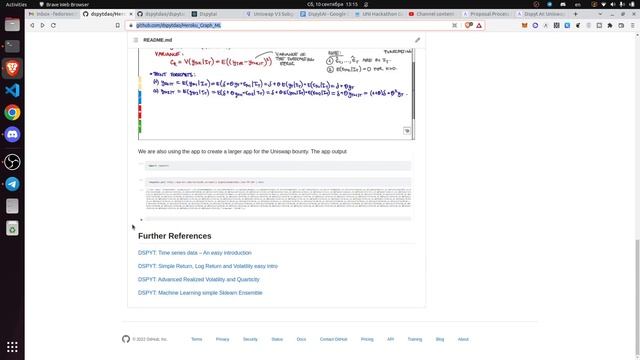Image resolution: width=640 pixels, height=360 pixels.
Task: Click the Terms footer link
Action: tap(197, 339)
